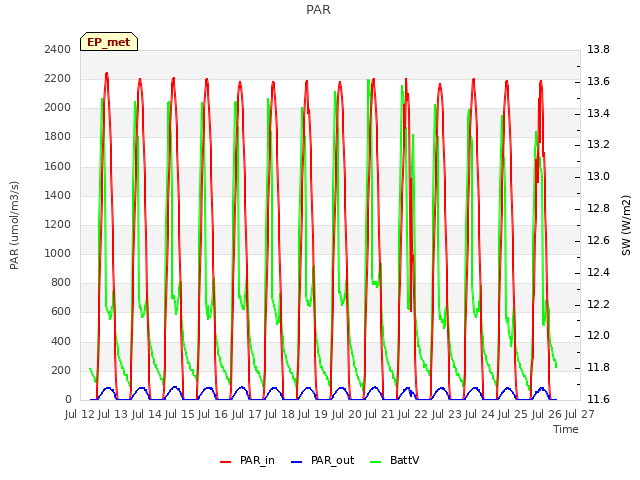Click the Jul 17 tick label
Image resolution: width=640 pixels, height=480 pixels.
coord(247,414)
